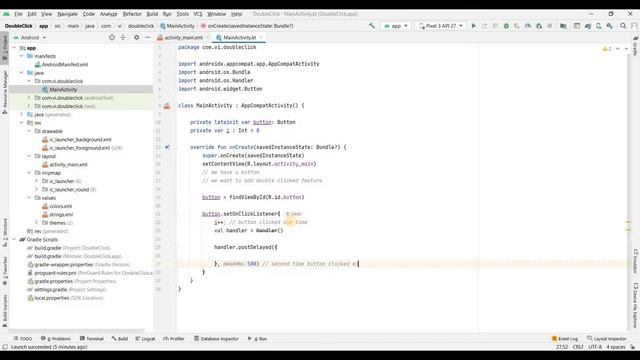
Task: Open the Event Log tool window
Action: pyautogui.click(x=565, y=339)
